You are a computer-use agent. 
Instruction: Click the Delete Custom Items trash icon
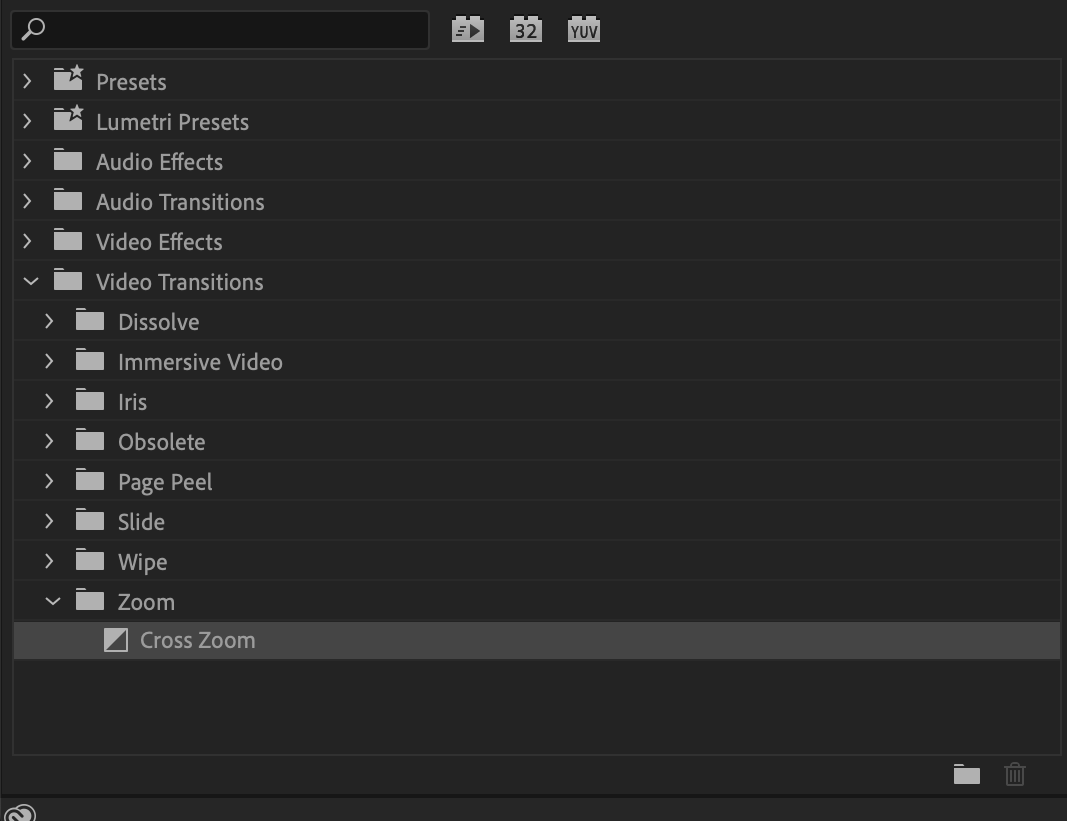(1015, 774)
